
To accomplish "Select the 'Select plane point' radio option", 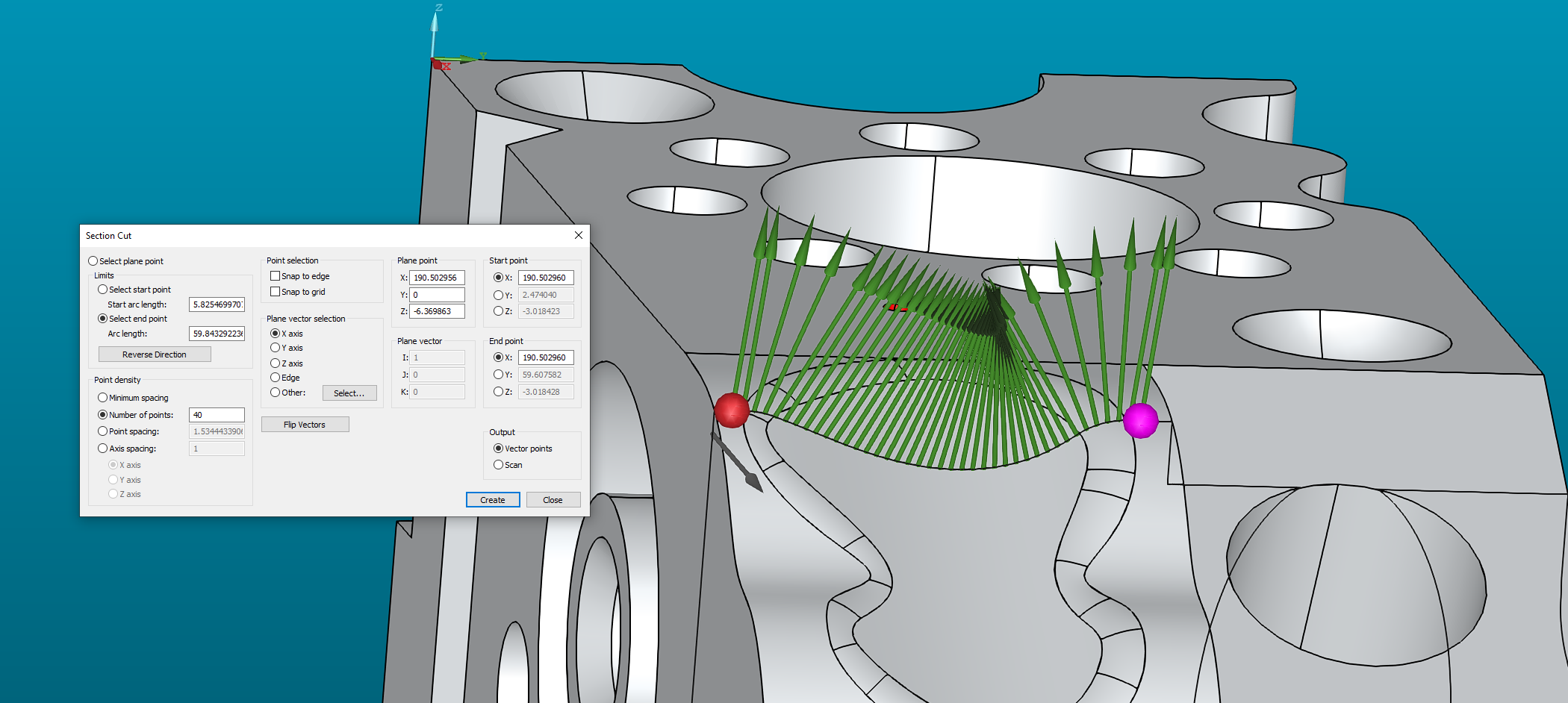I will click(93, 261).
